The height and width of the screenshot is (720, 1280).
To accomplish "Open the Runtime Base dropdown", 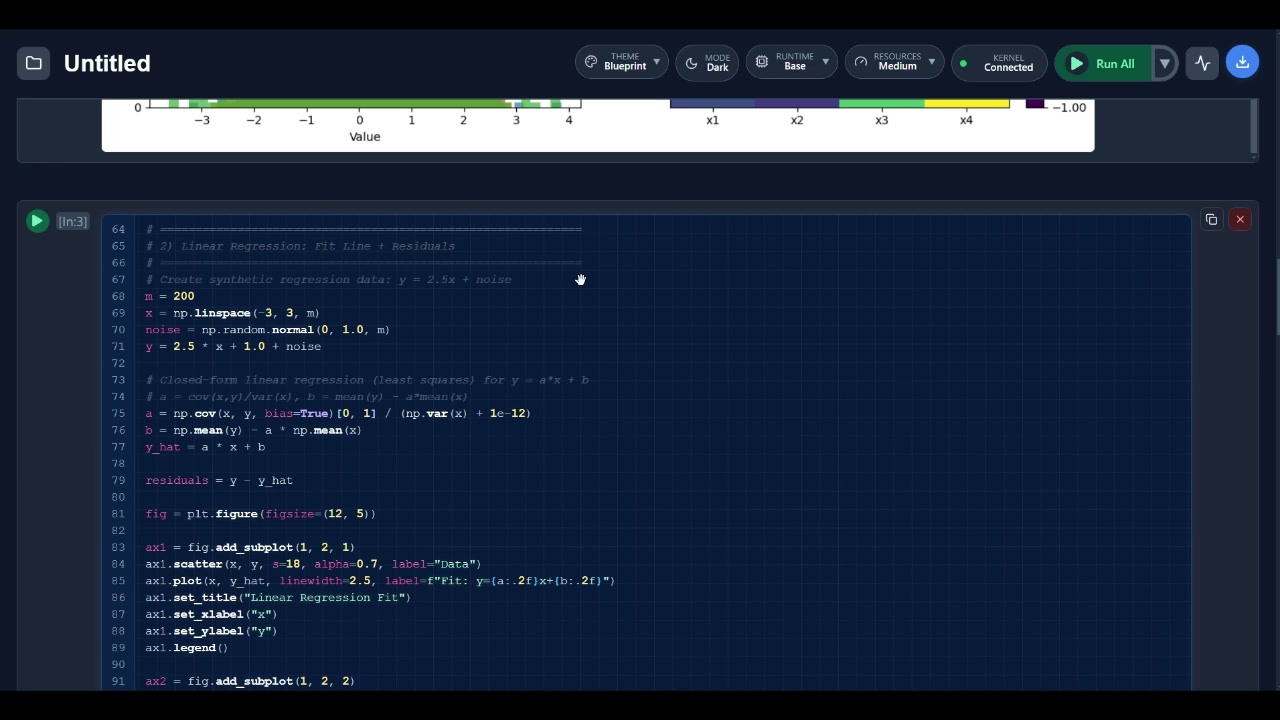I will point(792,62).
